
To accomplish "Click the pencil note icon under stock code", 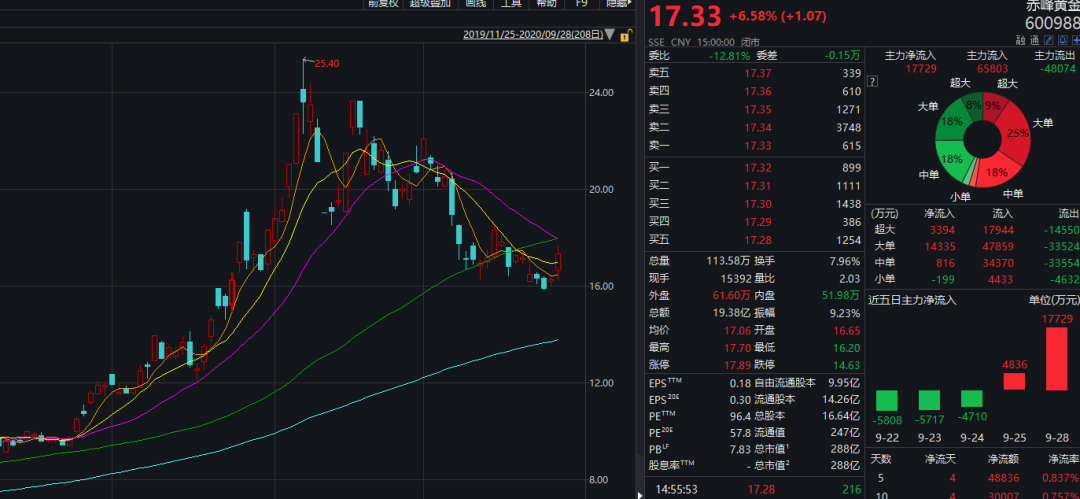I will [1048, 40].
